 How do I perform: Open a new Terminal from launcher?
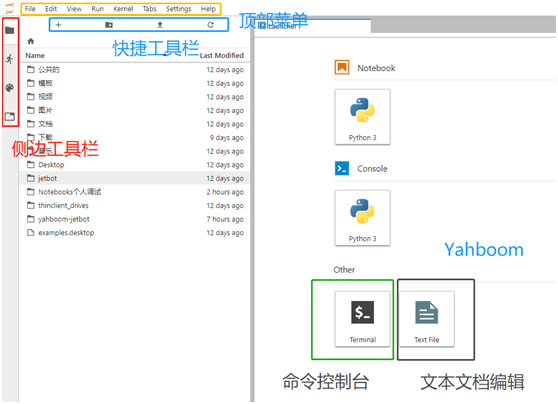tap(362, 319)
